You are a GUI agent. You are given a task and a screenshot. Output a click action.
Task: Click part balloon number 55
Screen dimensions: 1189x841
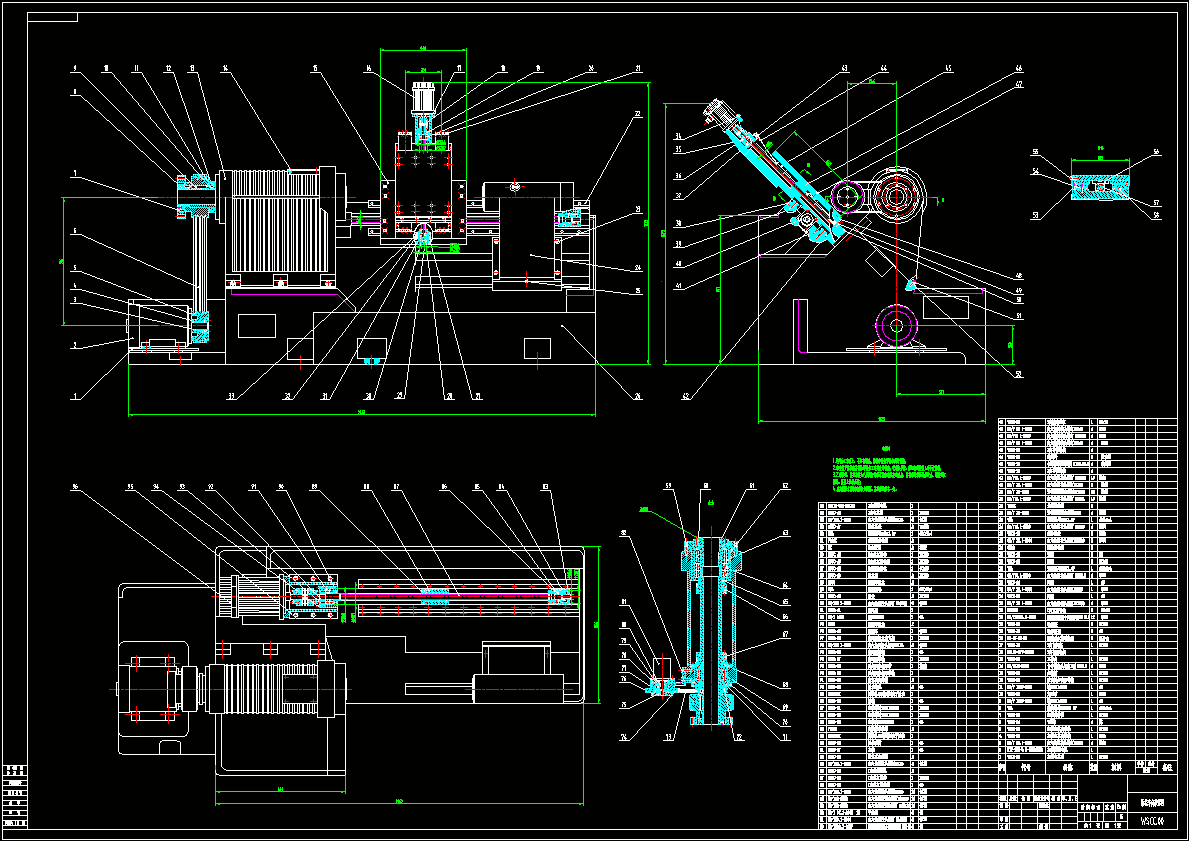[x=1035, y=152]
